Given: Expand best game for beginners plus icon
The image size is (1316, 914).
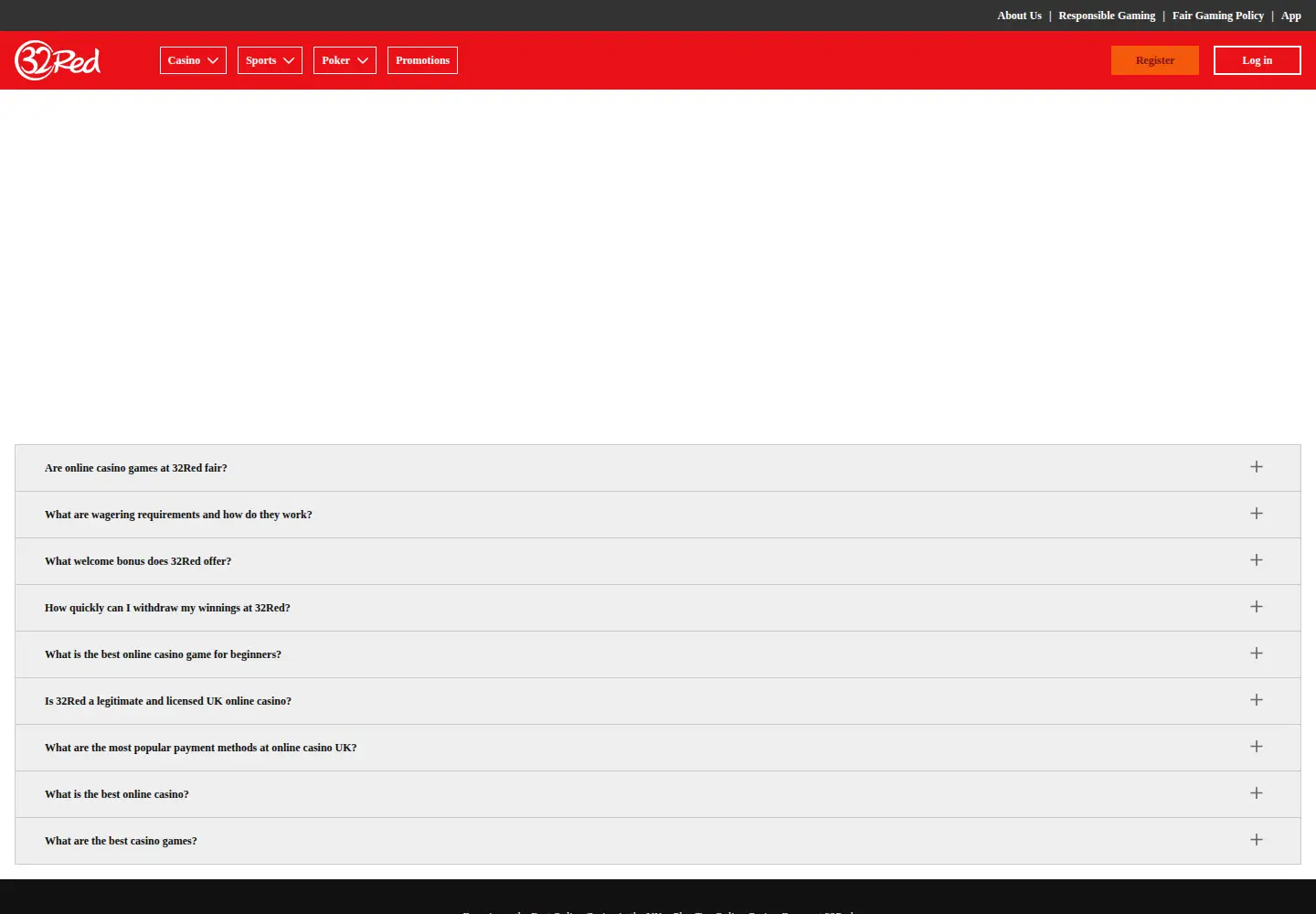Looking at the screenshot, I should pyautogui.click(x=1257, y=654).
